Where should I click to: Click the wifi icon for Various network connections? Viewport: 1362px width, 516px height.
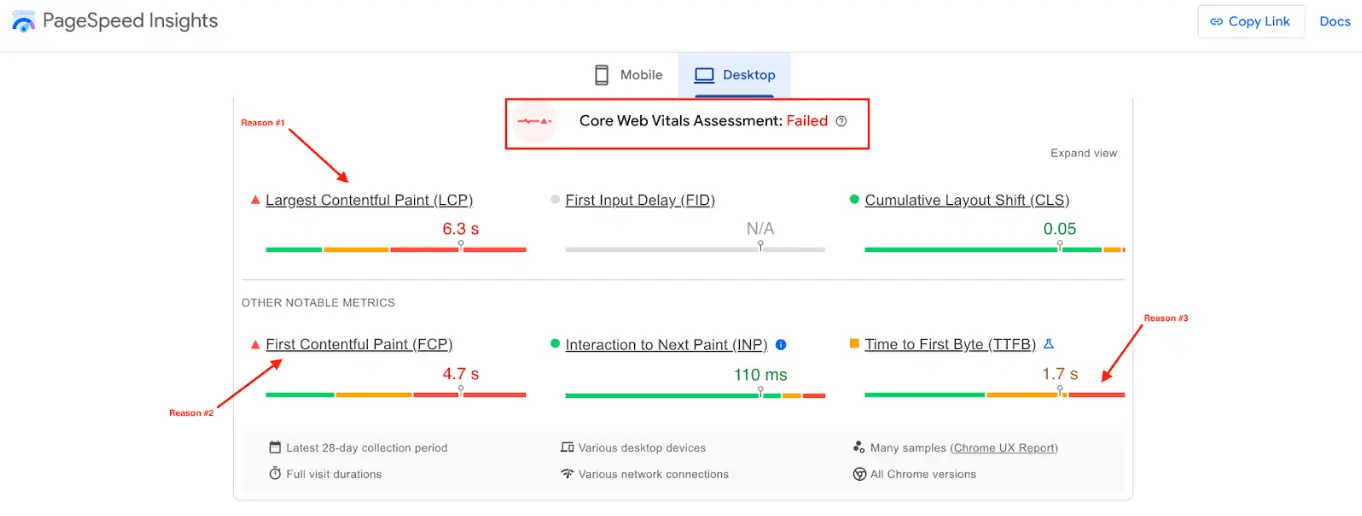click(567, 474)
